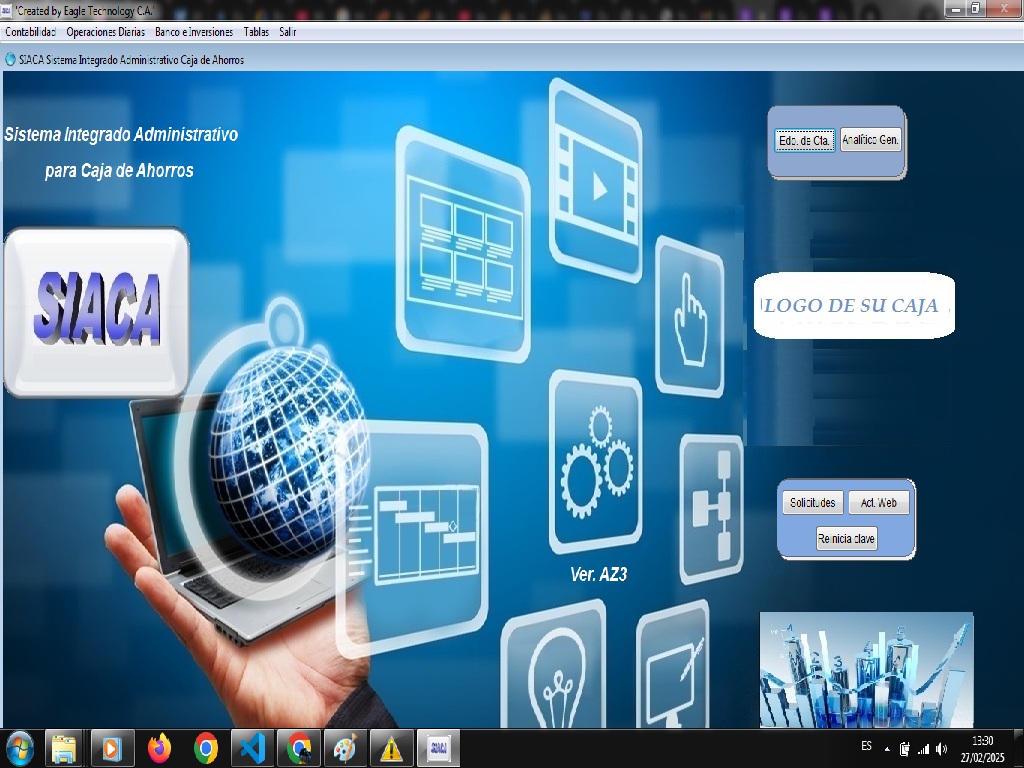Viewport: 1024px width, 768px height.
Task: Open Visual Studio Code from the taskbar
Action: point(252,748)
